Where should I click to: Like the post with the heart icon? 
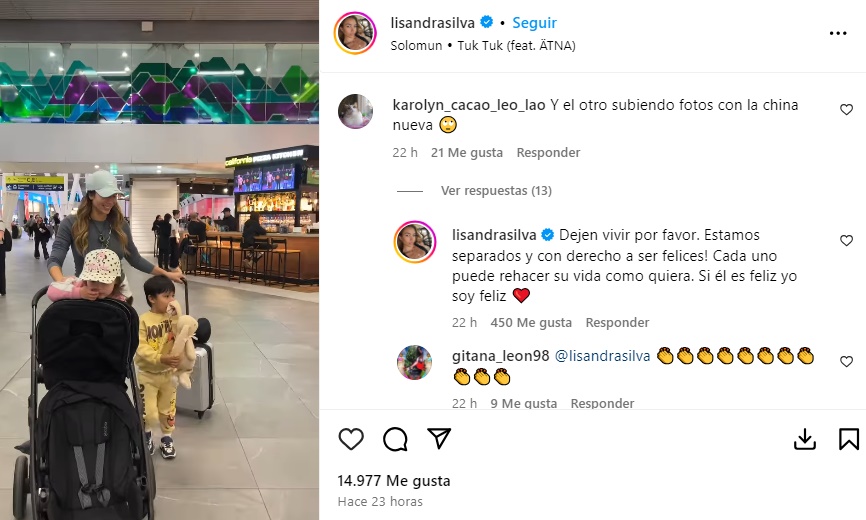351,439
